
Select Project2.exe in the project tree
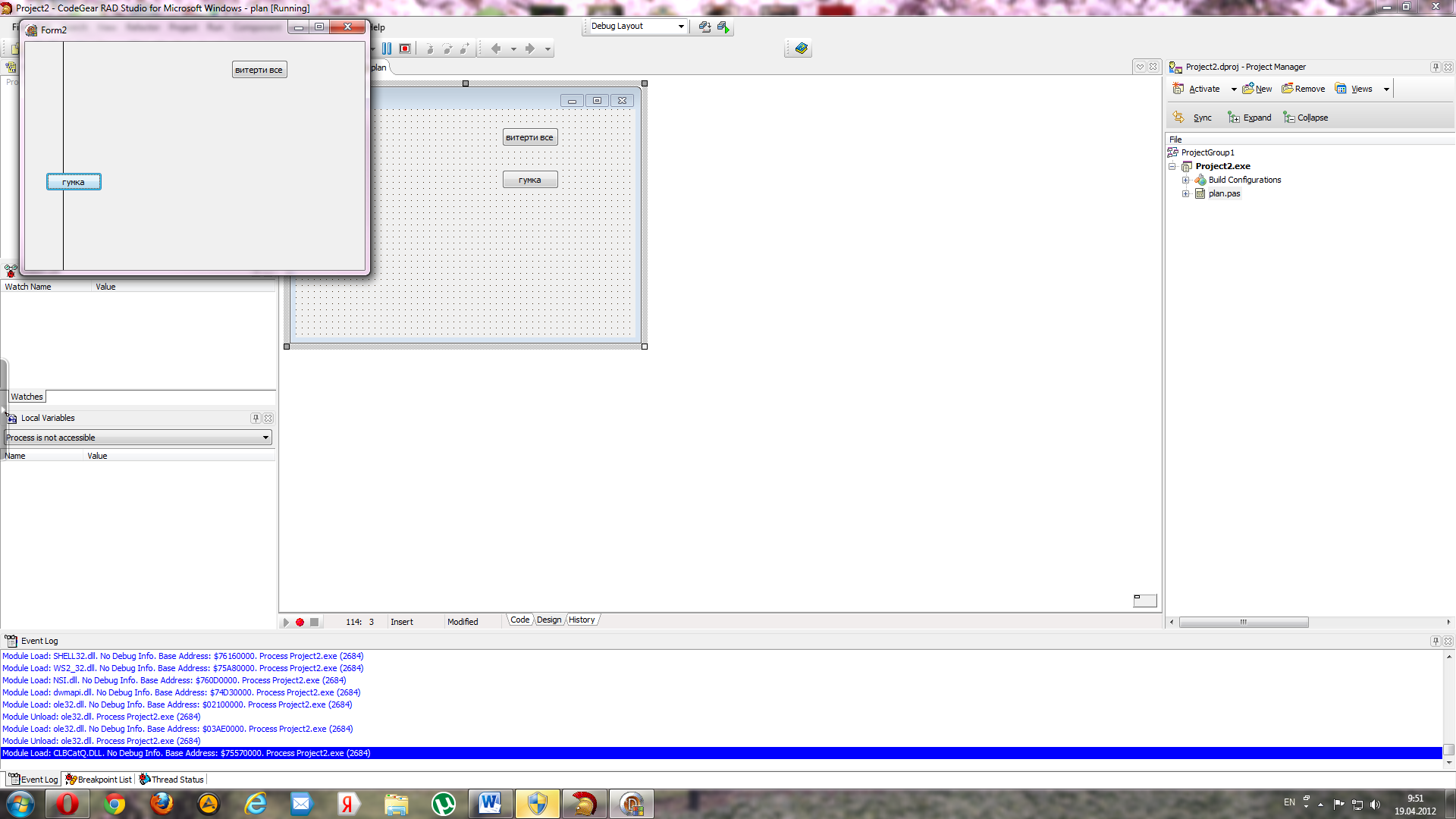point(1222,166)
